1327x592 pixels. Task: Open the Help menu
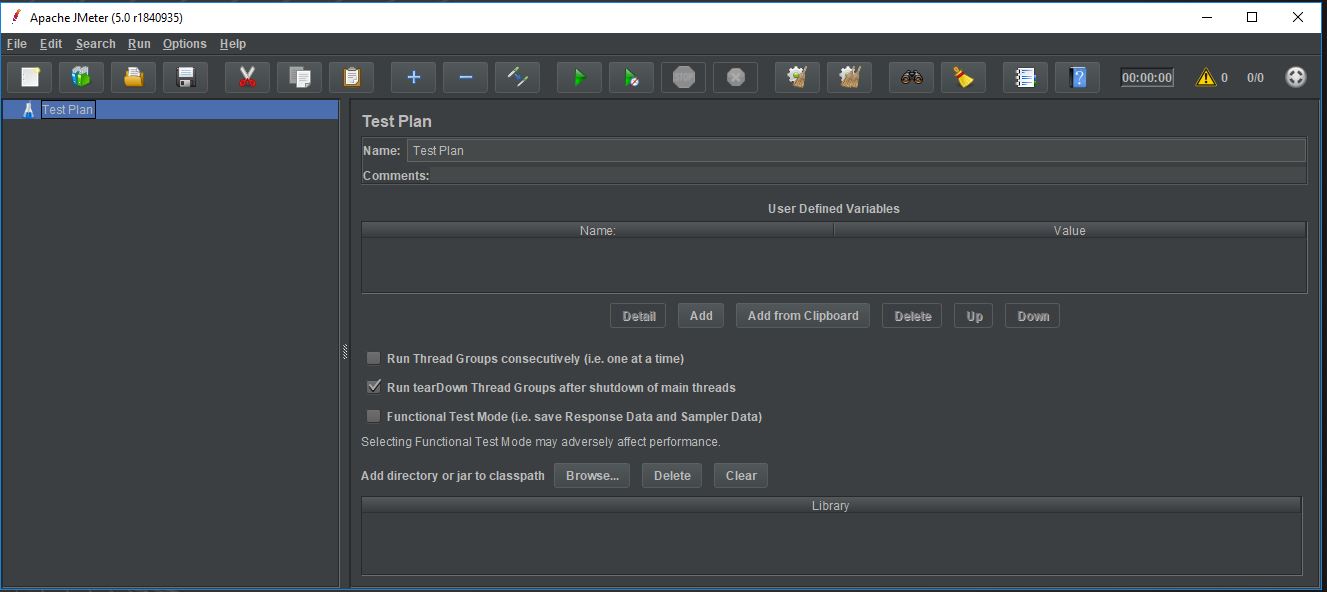click(233, 44)
